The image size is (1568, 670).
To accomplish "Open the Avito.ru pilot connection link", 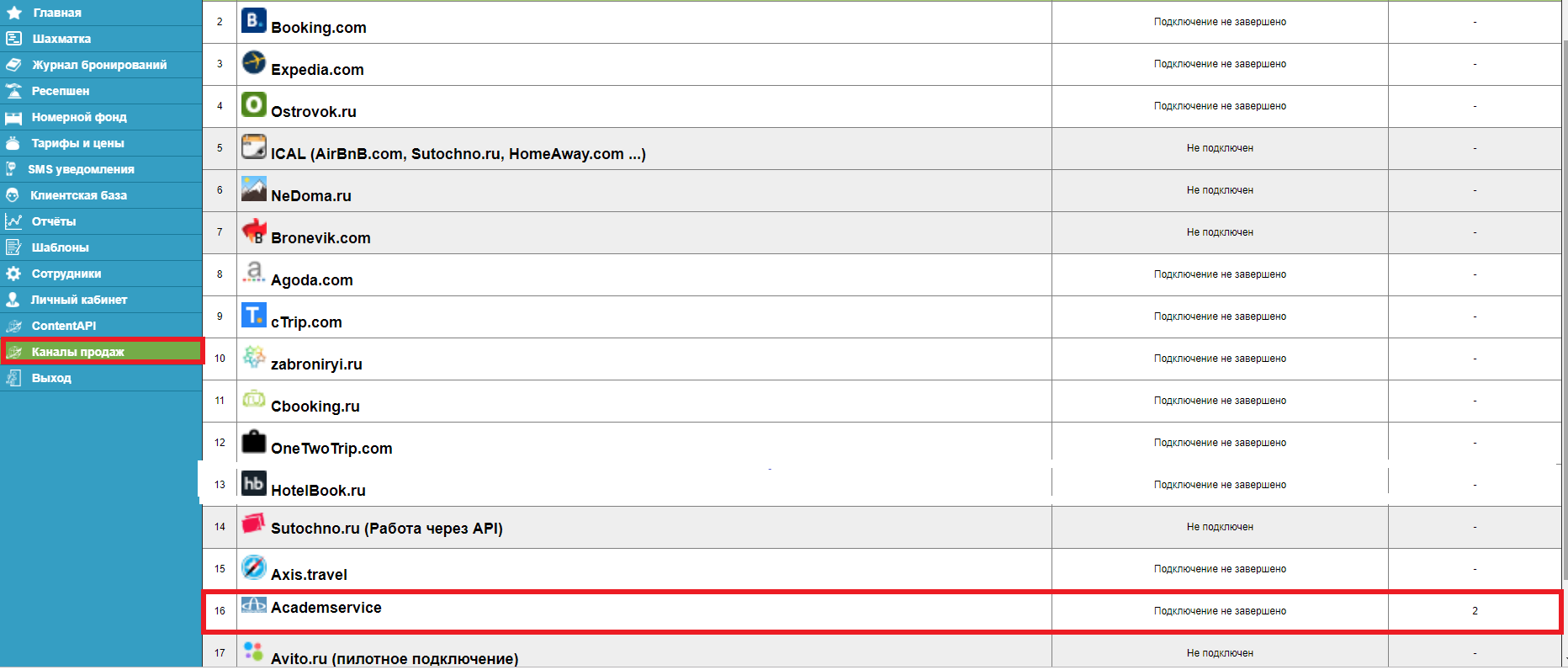I will [x=395, y=658].
